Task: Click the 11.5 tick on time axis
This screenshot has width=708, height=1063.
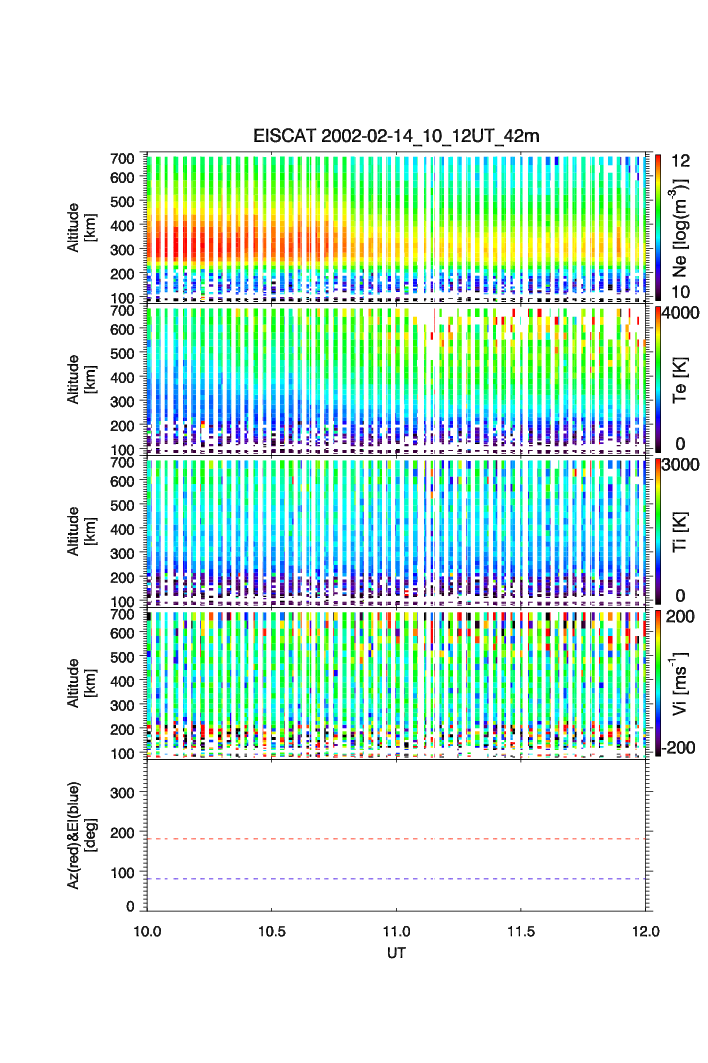Action: click(521, 931)
